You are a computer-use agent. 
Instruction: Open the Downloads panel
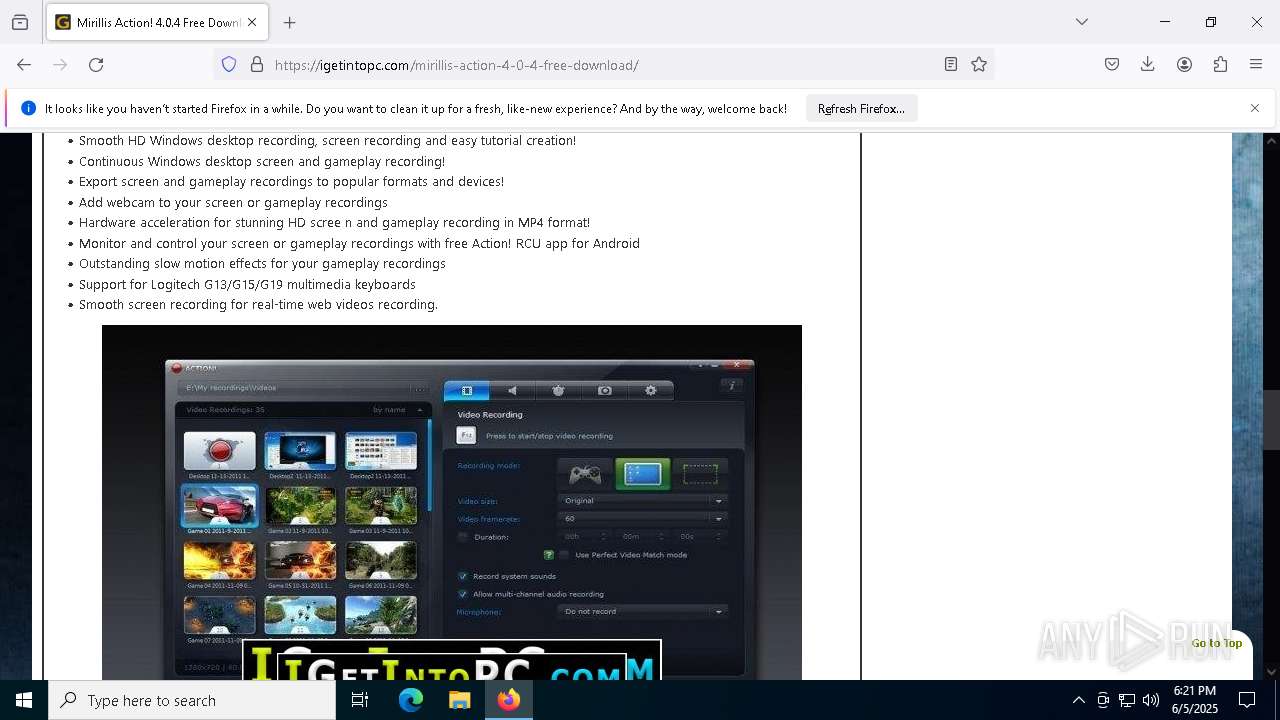(1148, 64)
